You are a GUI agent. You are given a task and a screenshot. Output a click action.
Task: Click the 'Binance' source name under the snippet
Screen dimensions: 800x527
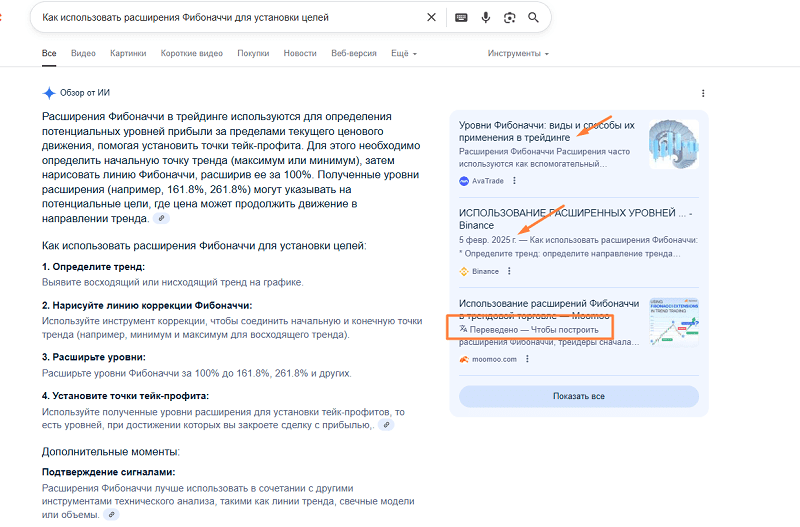tap(485, 271)
